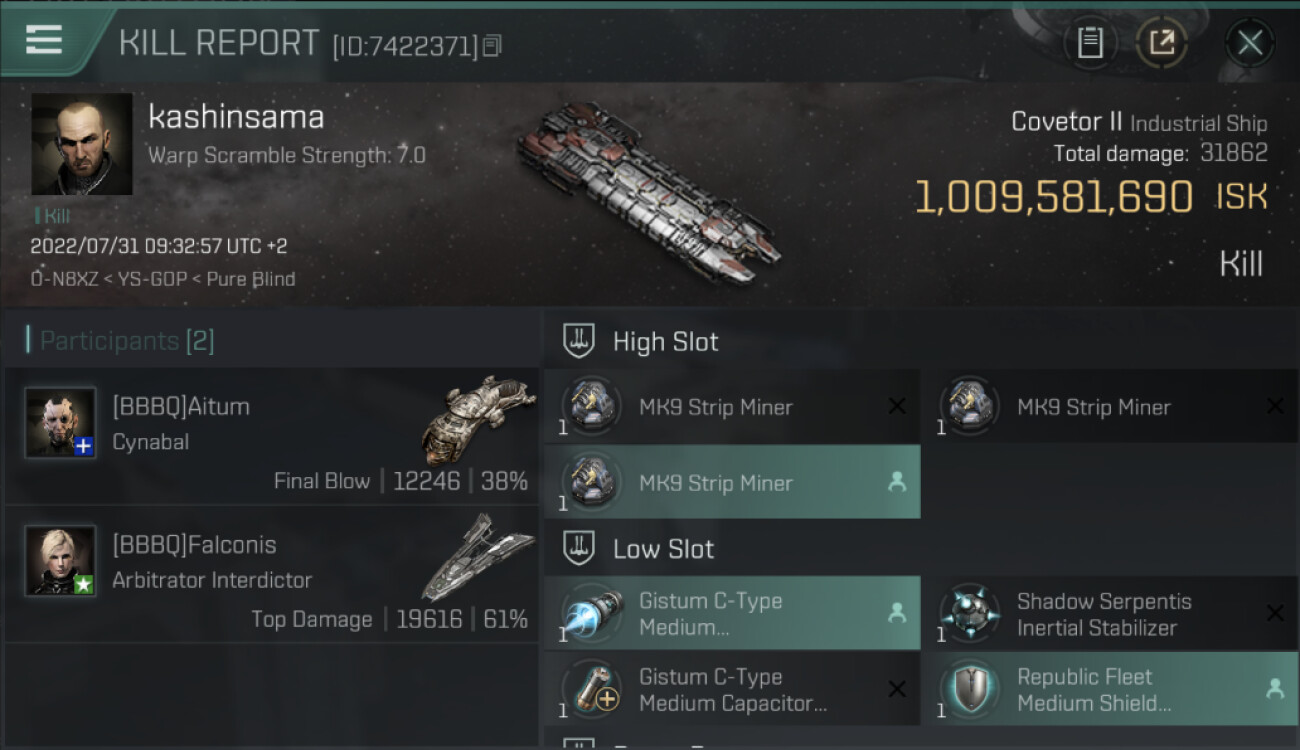Copy the kill report ID
This screenshot has height=750, width=1300.
pos(491,46)
